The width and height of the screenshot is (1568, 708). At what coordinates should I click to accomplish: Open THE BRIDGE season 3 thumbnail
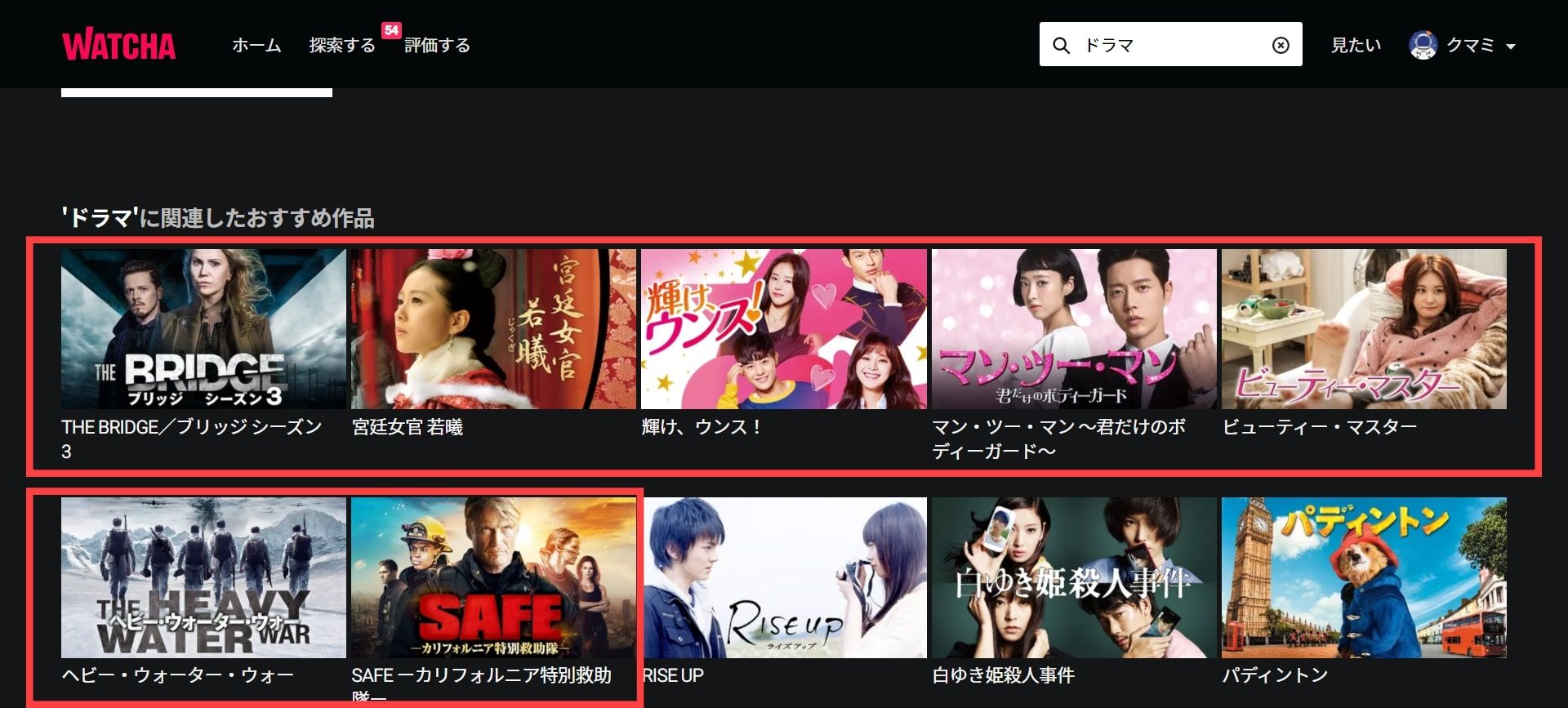click(203, 329)
